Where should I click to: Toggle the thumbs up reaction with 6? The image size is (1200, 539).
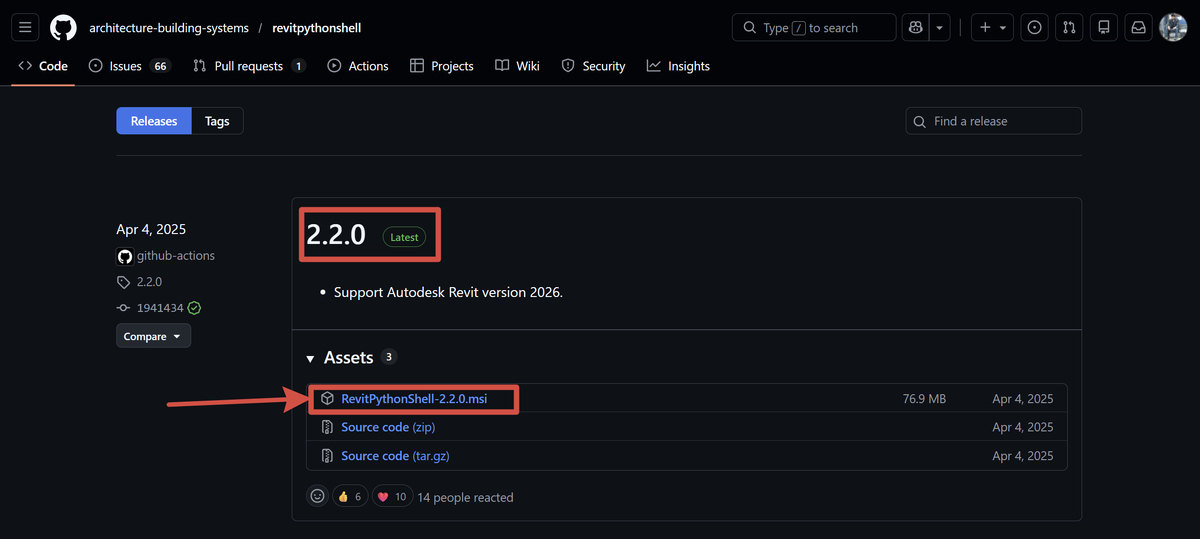coord(349,496)
